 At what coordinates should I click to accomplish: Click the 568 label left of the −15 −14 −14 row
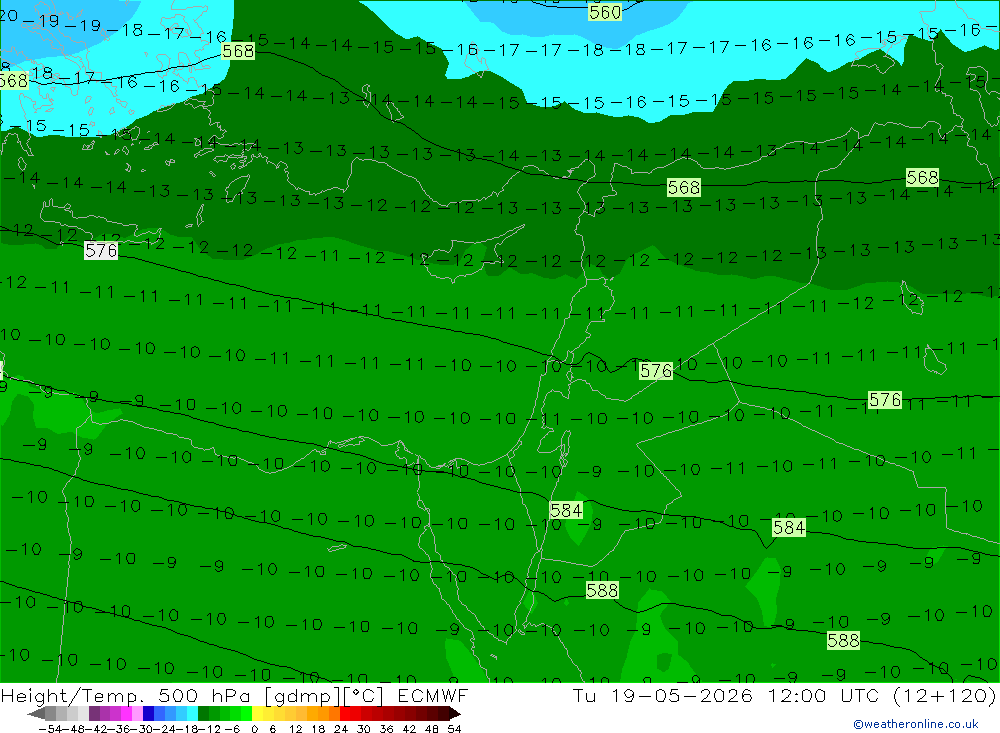(238, 50)
